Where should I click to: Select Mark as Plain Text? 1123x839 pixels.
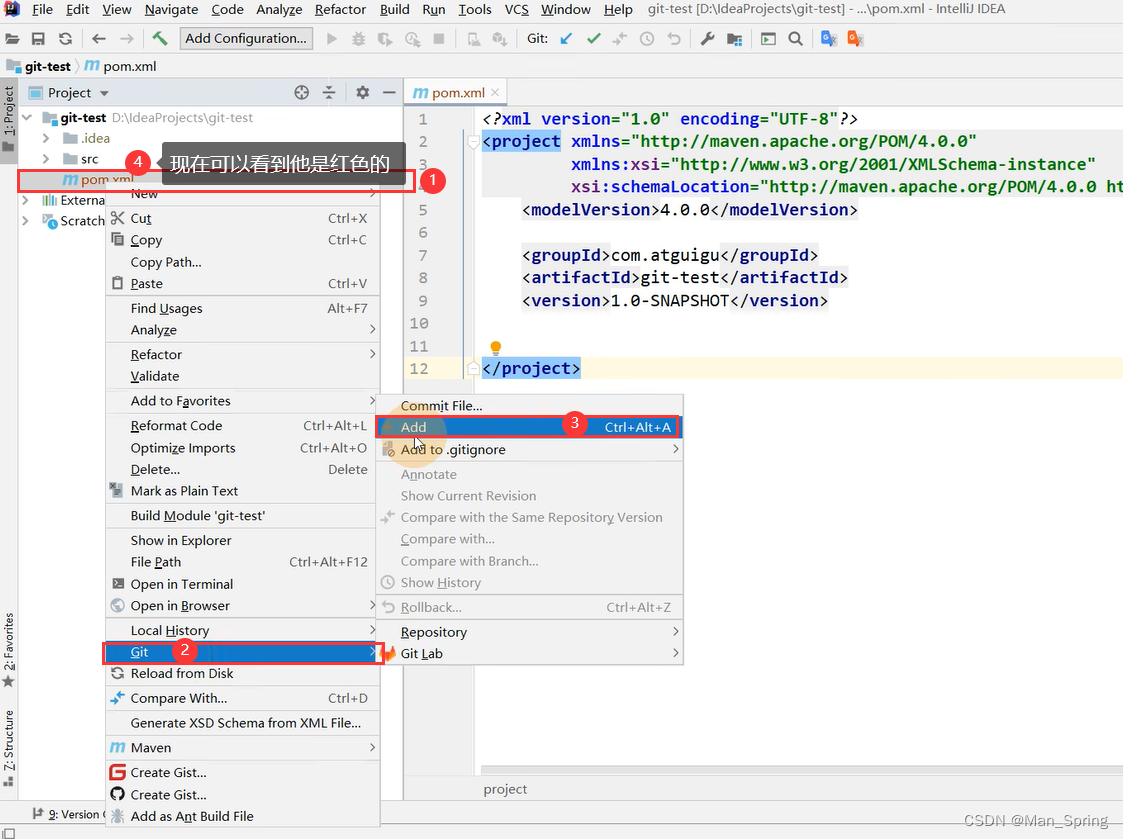(242, 491)
